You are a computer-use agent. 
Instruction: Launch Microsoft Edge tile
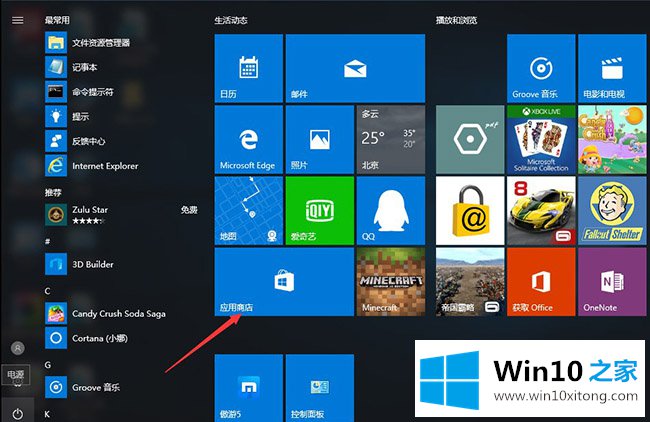click(x=249, y=139)
